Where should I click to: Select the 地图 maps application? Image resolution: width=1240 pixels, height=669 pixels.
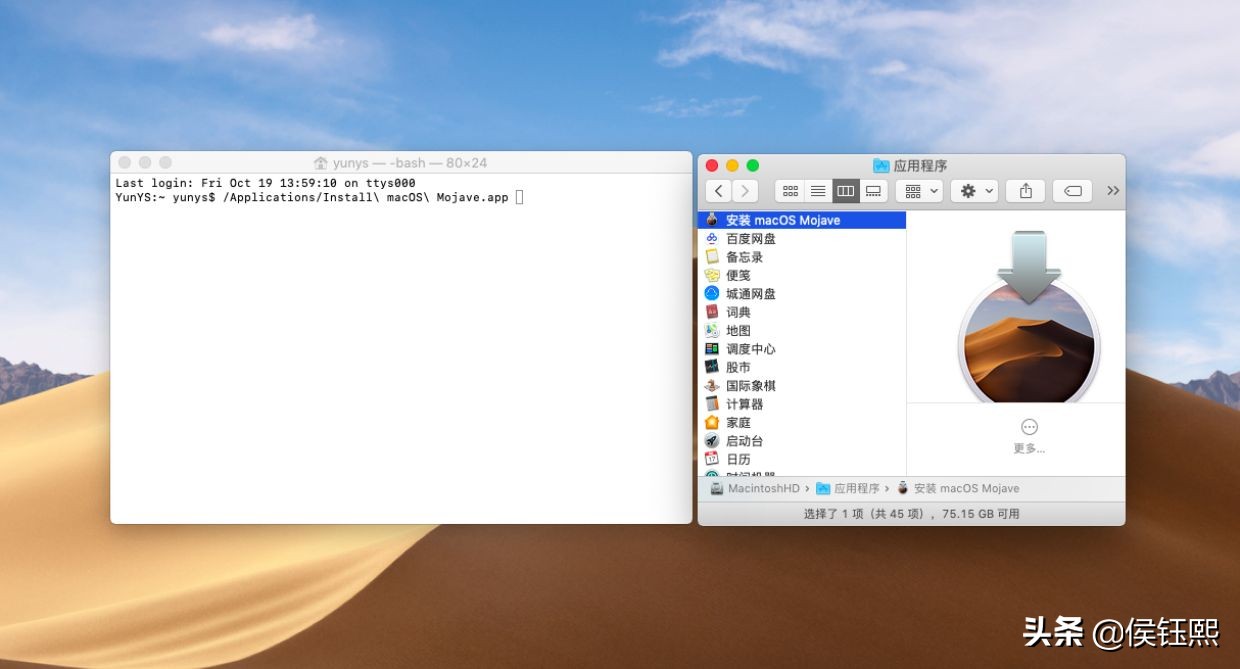pyautogui.click(x=740, y=329)
